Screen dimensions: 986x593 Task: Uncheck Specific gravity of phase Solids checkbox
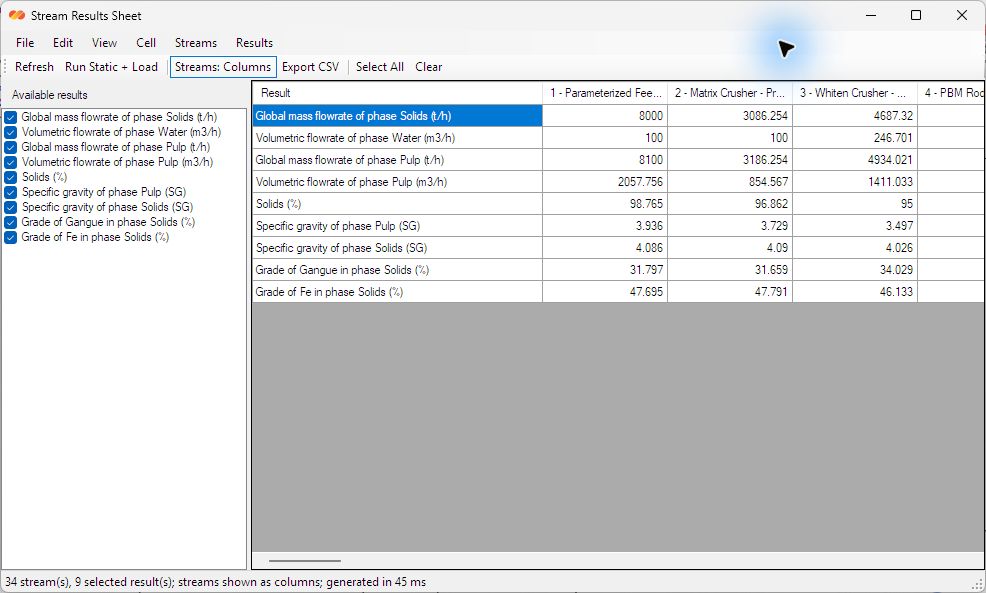pyautogui.click(x=11, y=208)
